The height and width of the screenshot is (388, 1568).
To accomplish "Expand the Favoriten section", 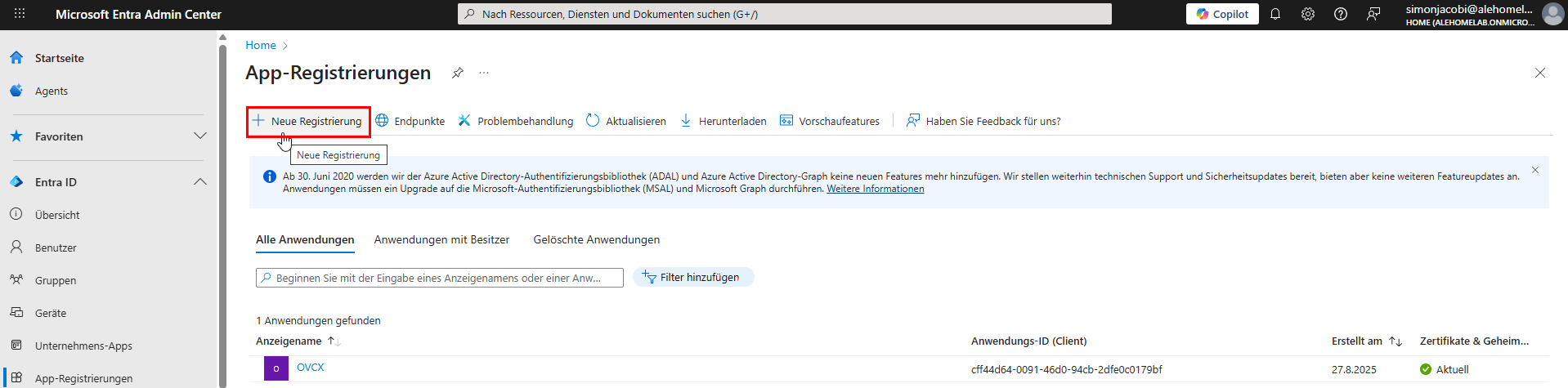I will [199, 136].
